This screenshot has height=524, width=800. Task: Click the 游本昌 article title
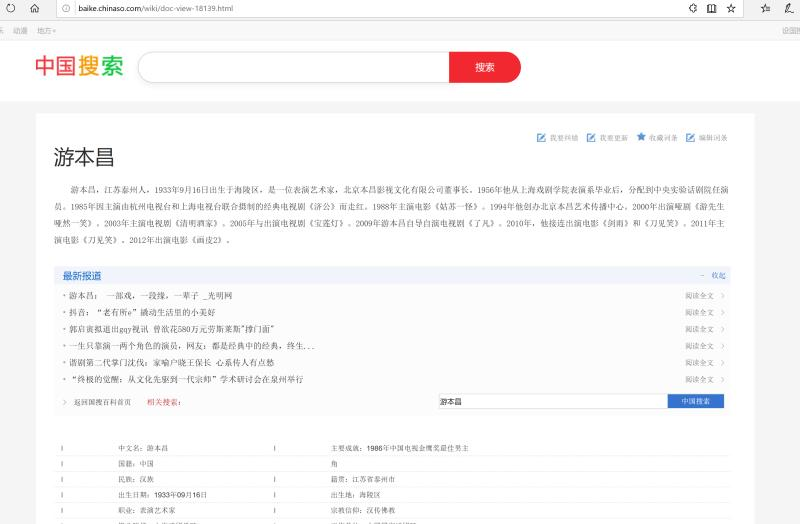pyautogui.click(x=84, y=157)
